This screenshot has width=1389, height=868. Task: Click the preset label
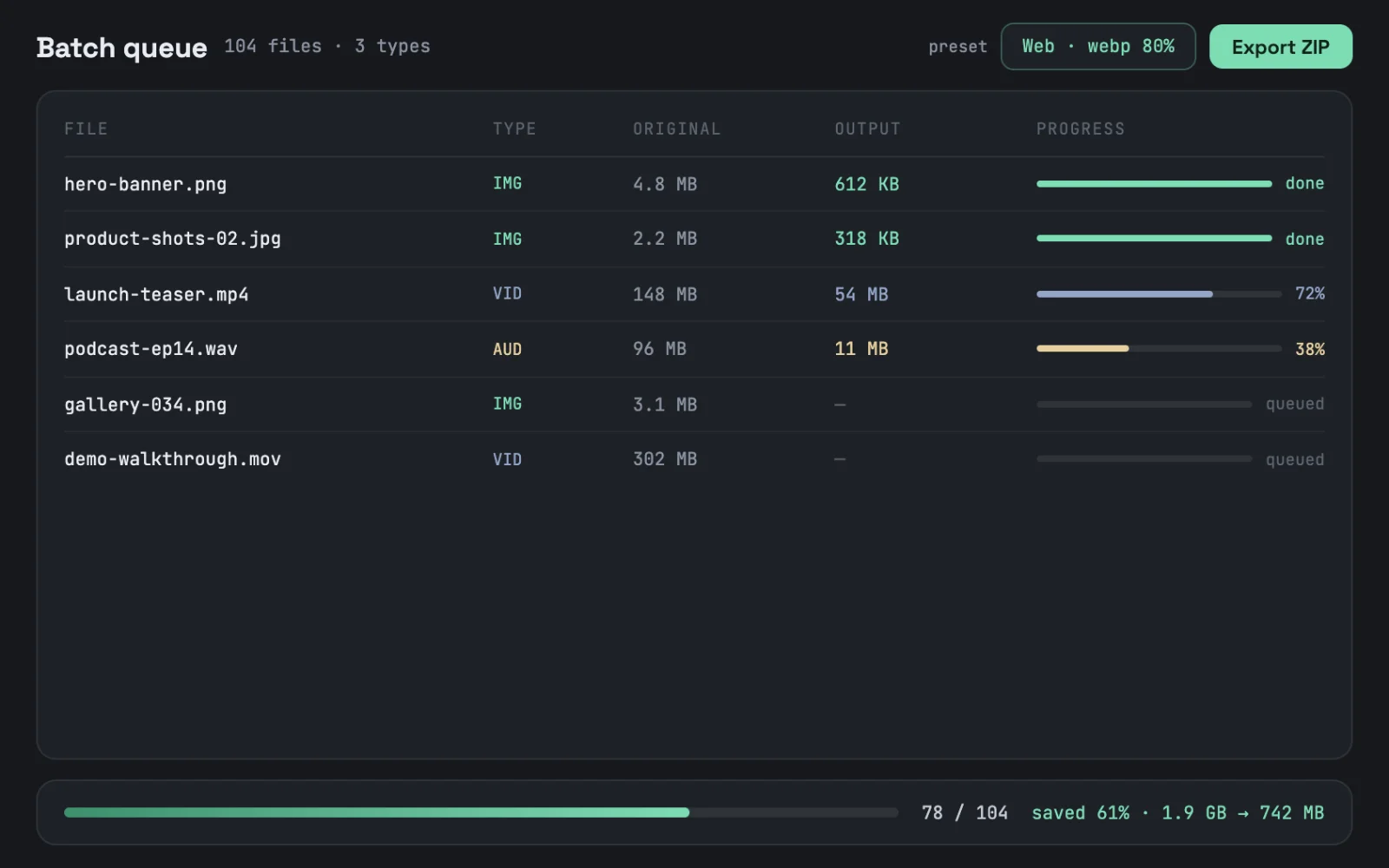(958, 47)
